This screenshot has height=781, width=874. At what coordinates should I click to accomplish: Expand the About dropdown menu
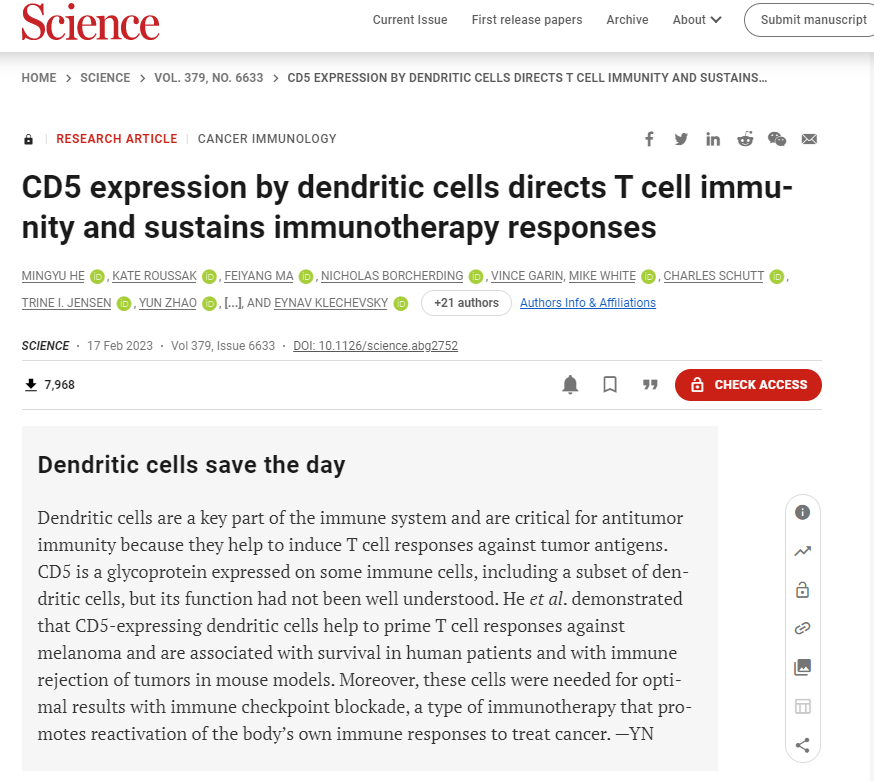697,20
